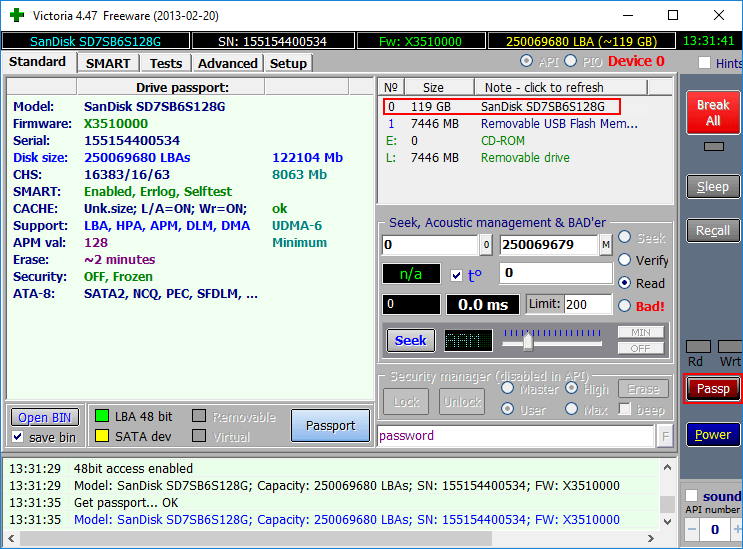
Task: Select the Bad! mode radio button
Action: [625, 306]
